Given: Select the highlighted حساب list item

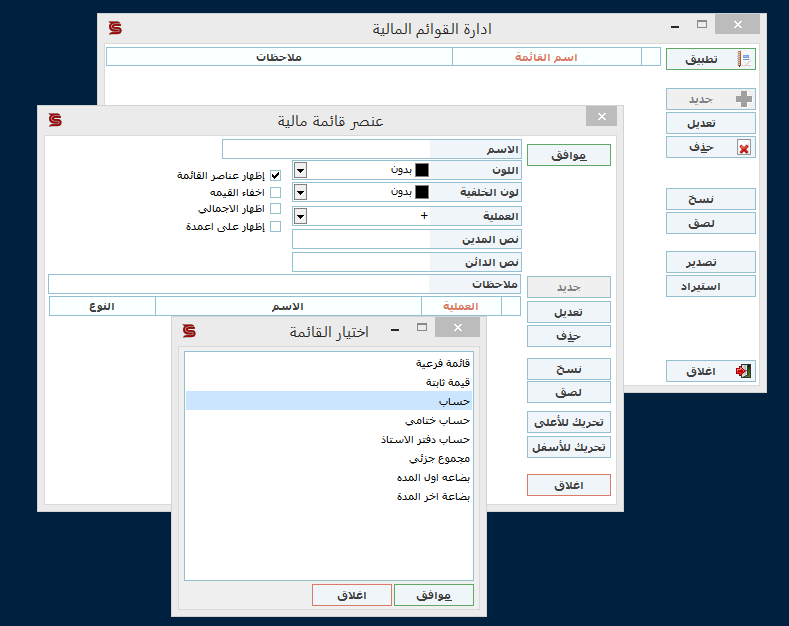Looking at the screenshot, I should (x=329, y=401).
